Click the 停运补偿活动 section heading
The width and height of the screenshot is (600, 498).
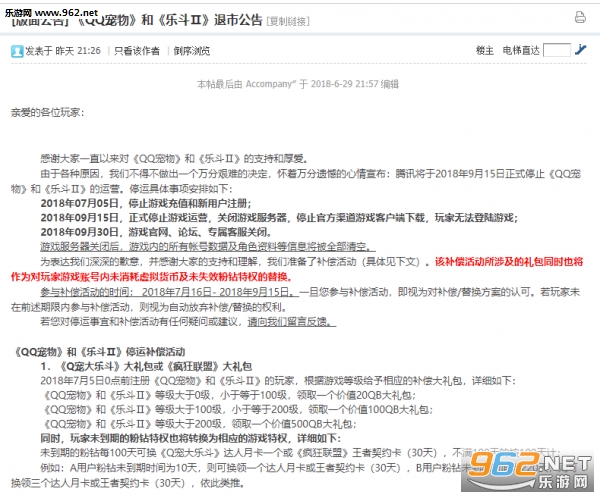tap(101, 352)
